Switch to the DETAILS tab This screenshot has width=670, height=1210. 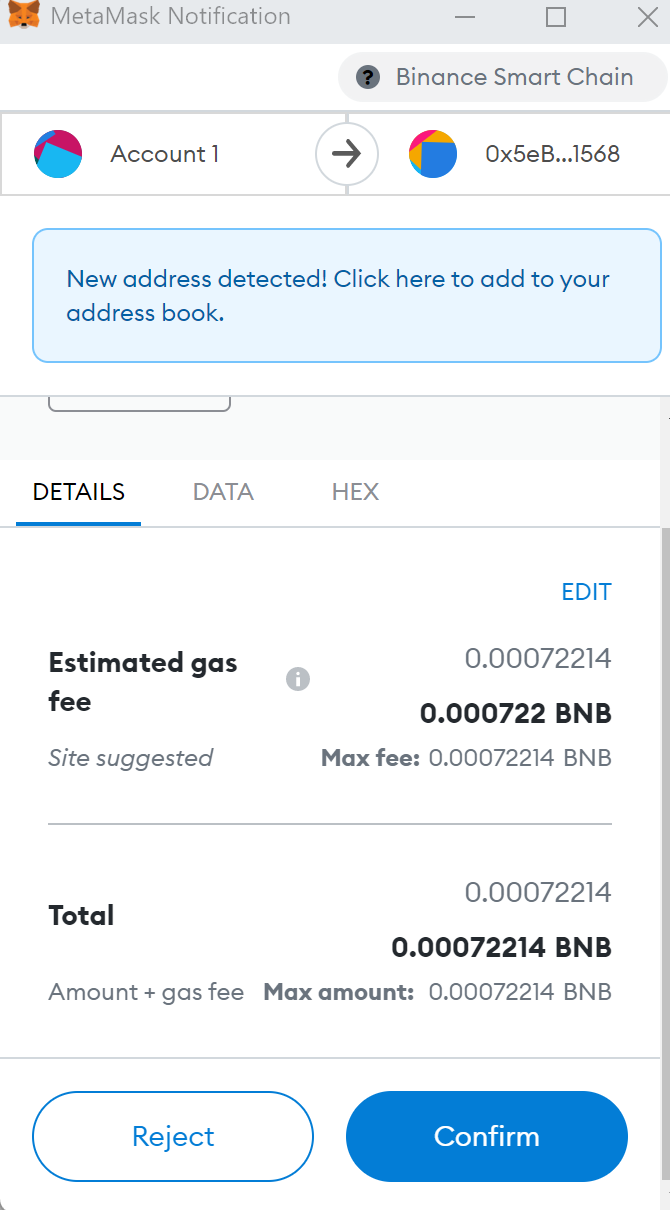[79, 492]
